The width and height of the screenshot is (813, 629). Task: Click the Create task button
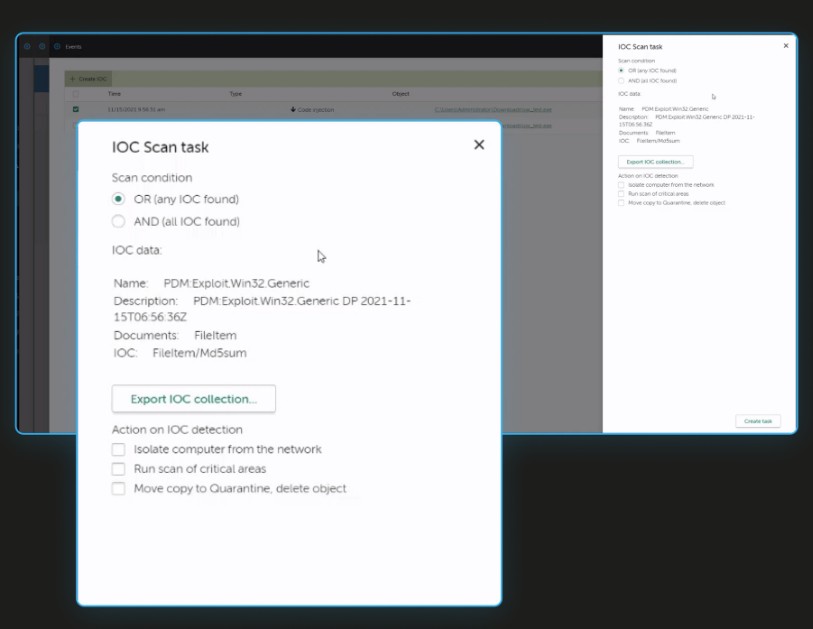pyautogui.click(x=757, y=421)
